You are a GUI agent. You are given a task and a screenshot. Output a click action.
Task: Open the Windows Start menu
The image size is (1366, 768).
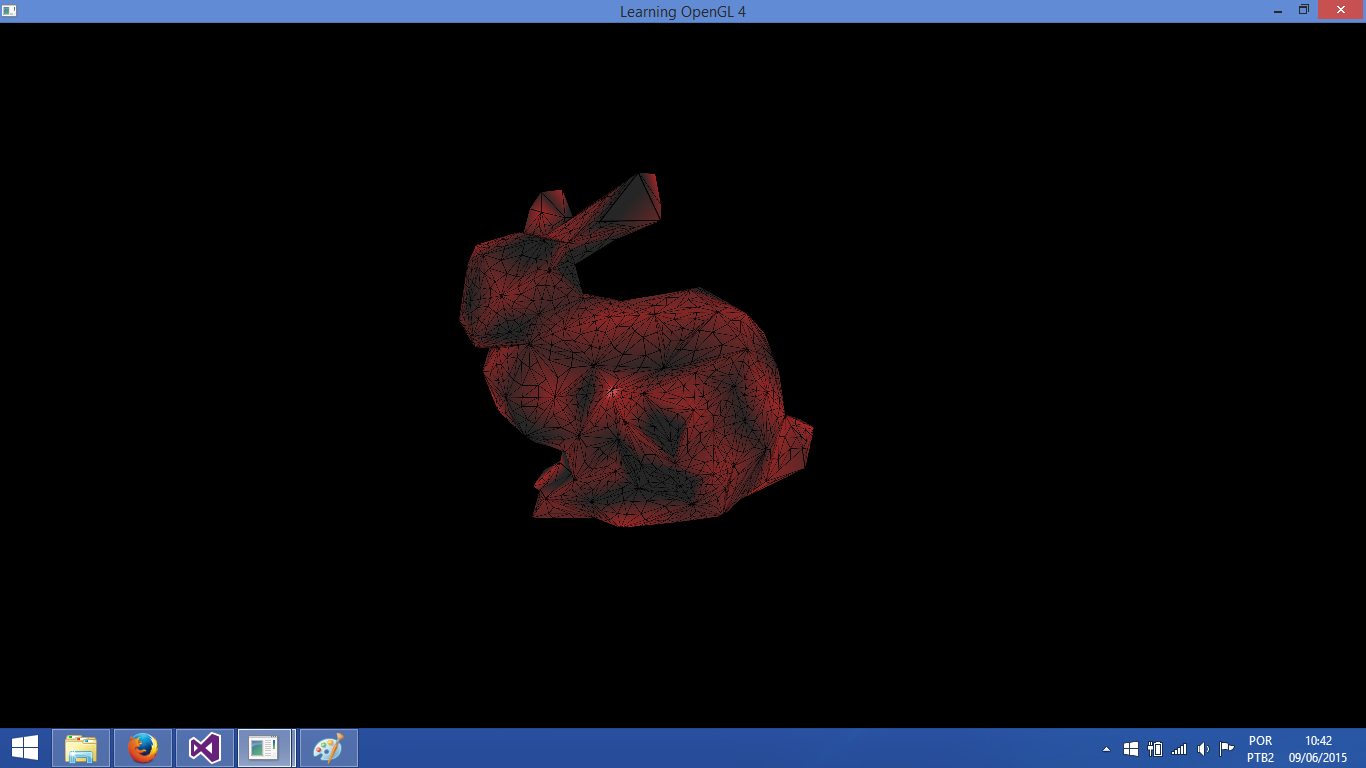pos(25,748)
